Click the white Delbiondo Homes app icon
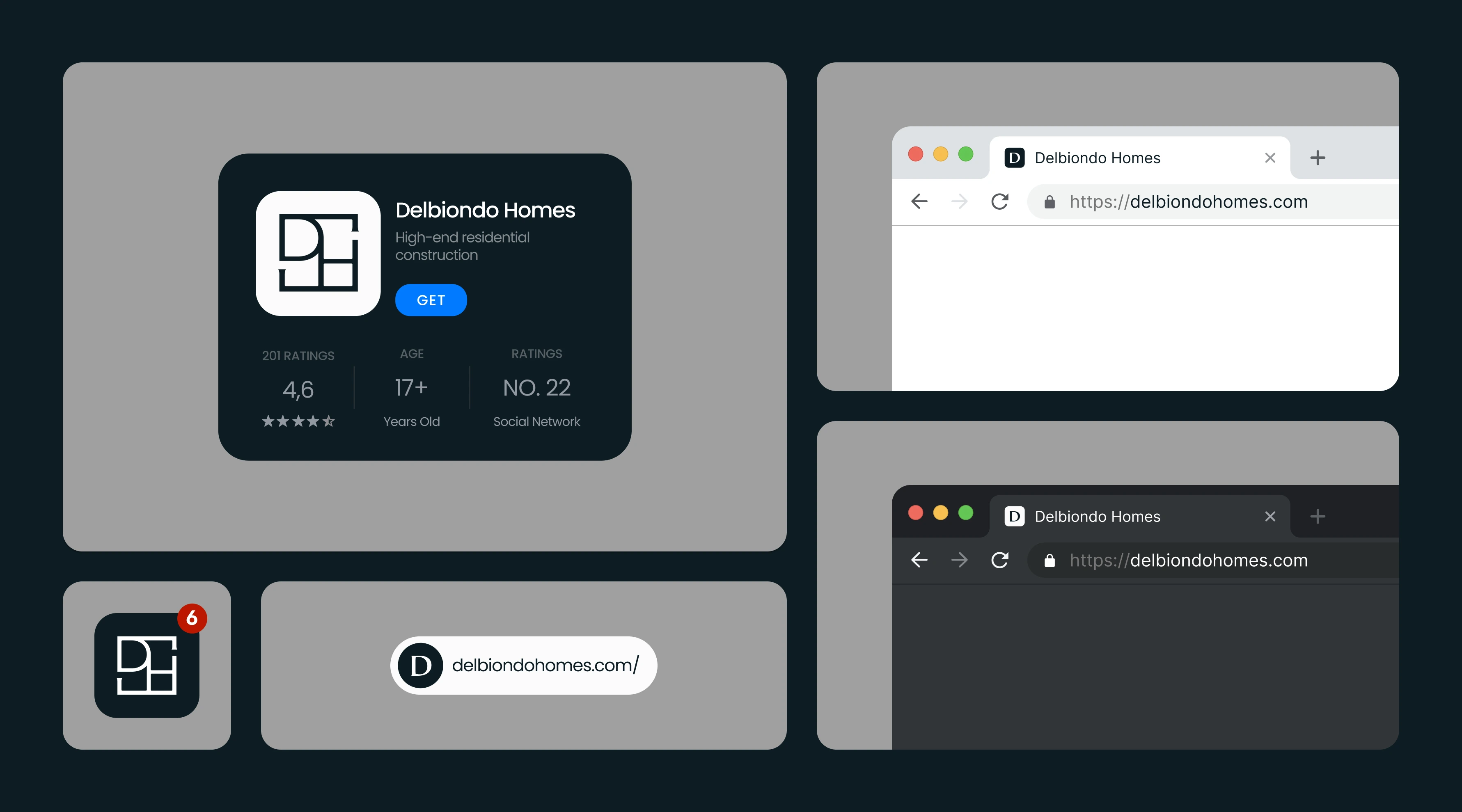This screenshot has height=812, width=1462. [318, 253]
